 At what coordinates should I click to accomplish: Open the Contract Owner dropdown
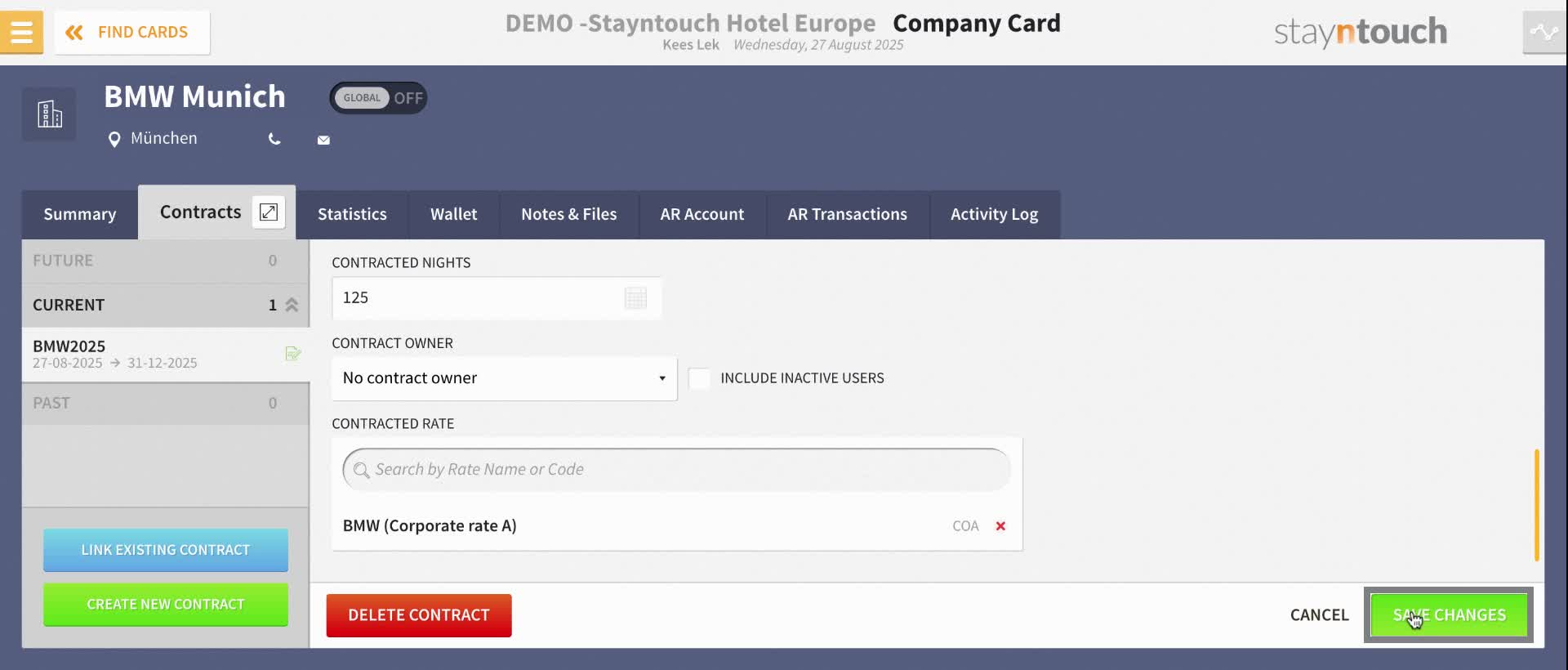coord(504,378)
